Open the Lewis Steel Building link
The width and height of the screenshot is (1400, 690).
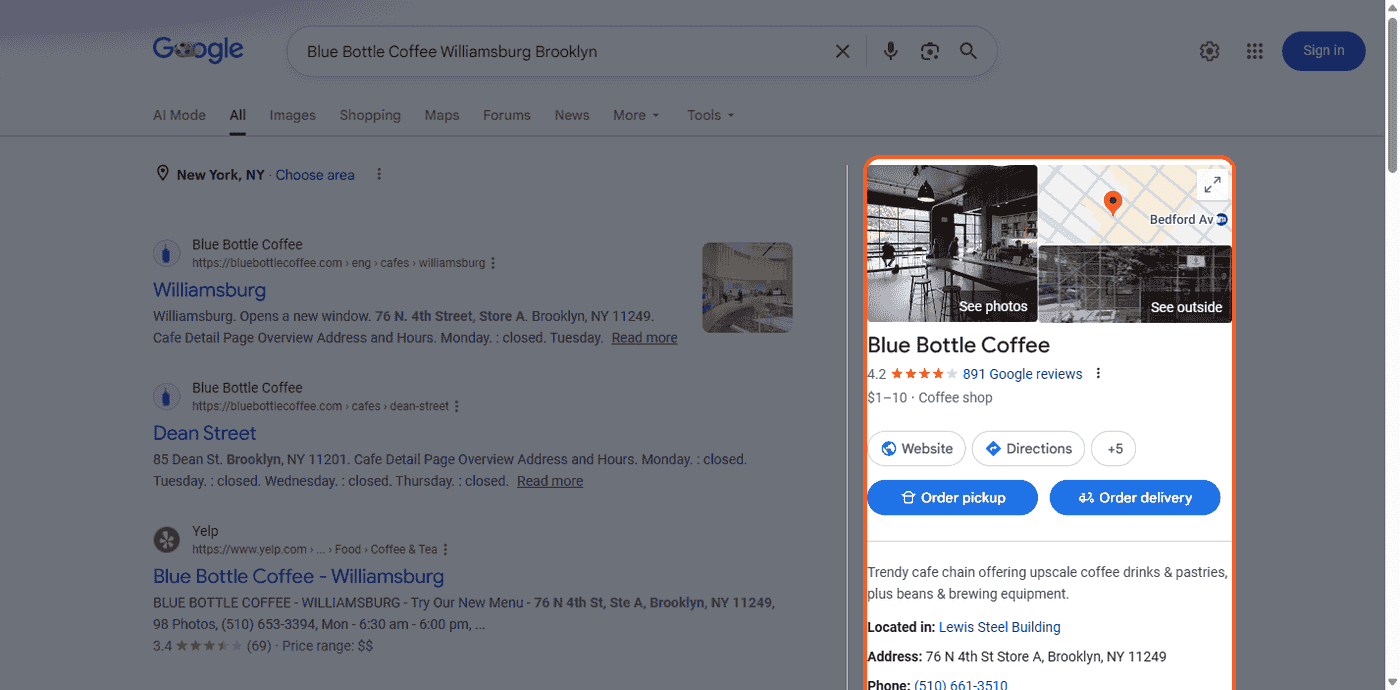click(999, 627)
